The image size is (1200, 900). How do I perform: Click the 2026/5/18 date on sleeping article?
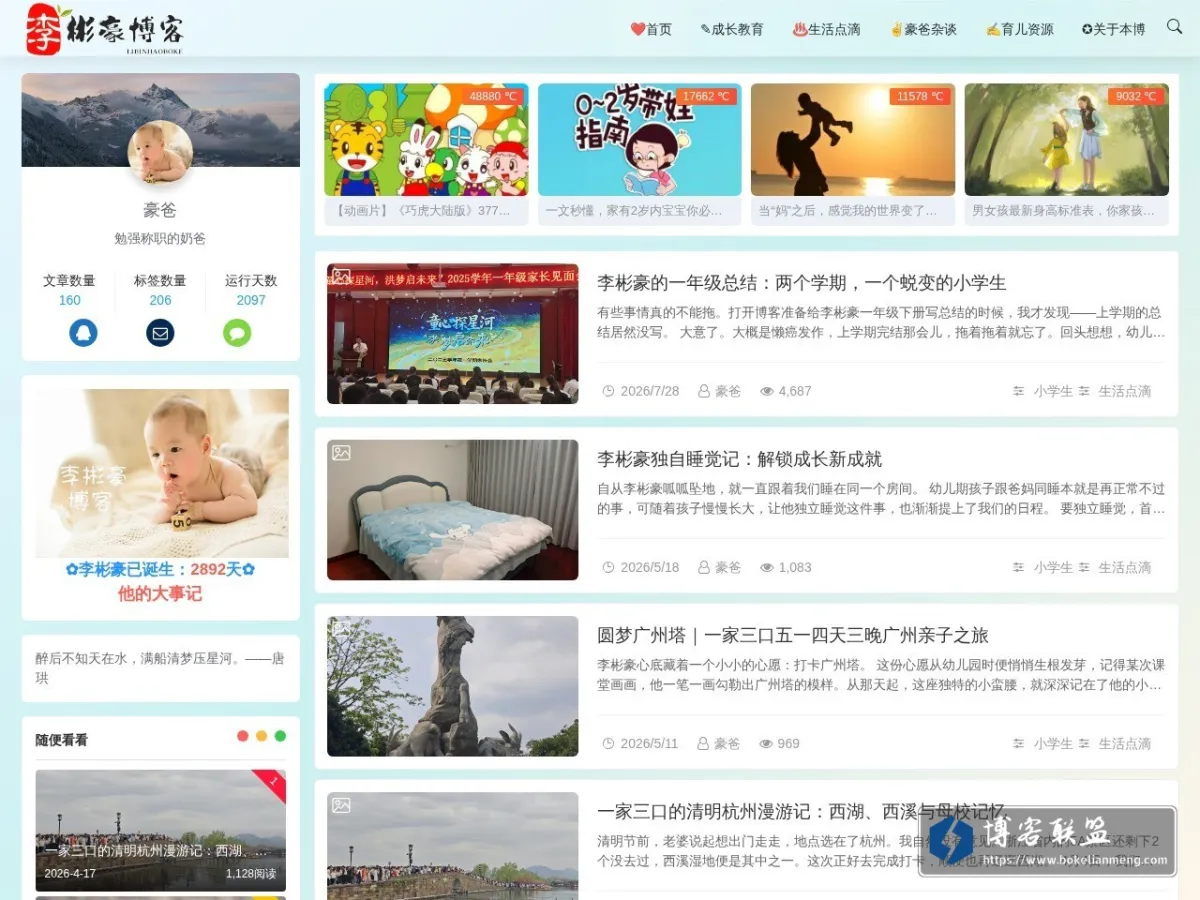641,567
